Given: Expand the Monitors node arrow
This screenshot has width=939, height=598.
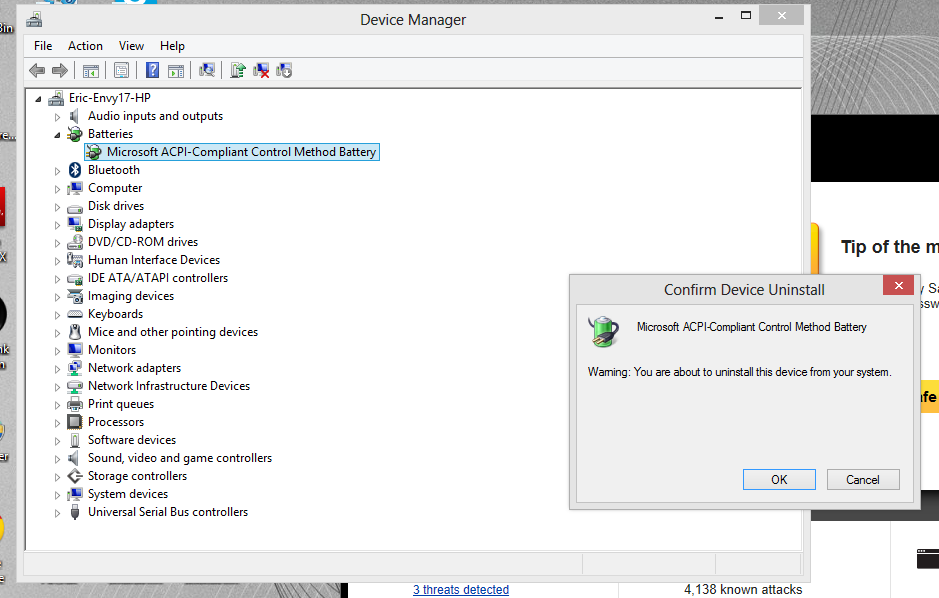Looking at the screenshot, I should pos(57,351).
